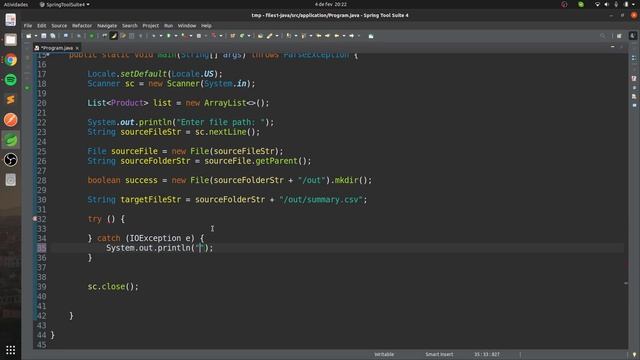Click the New Java Package icon
Viewport: 640px width, 360px height.
click(233, 36)
